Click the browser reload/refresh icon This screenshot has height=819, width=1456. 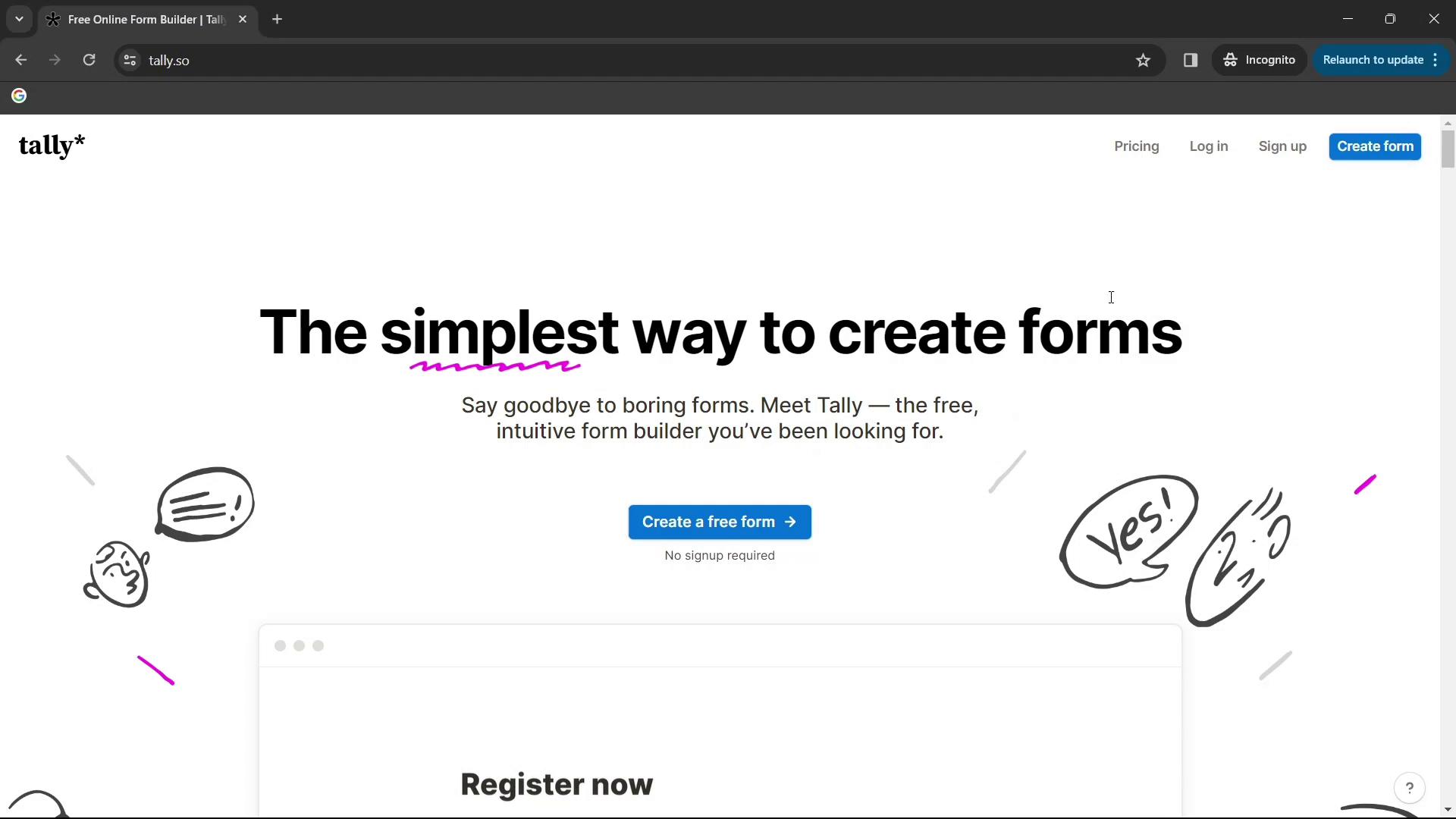point(88,61)
